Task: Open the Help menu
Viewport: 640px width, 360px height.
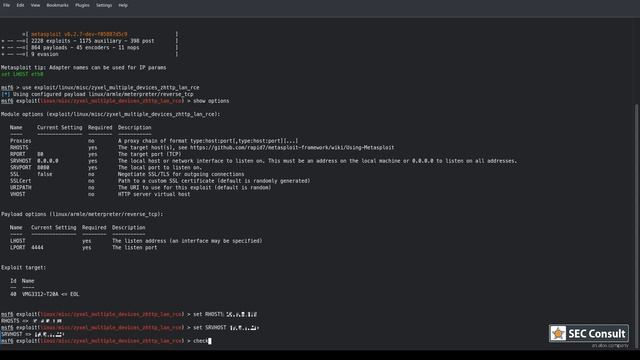Action: tap(123, 5)
